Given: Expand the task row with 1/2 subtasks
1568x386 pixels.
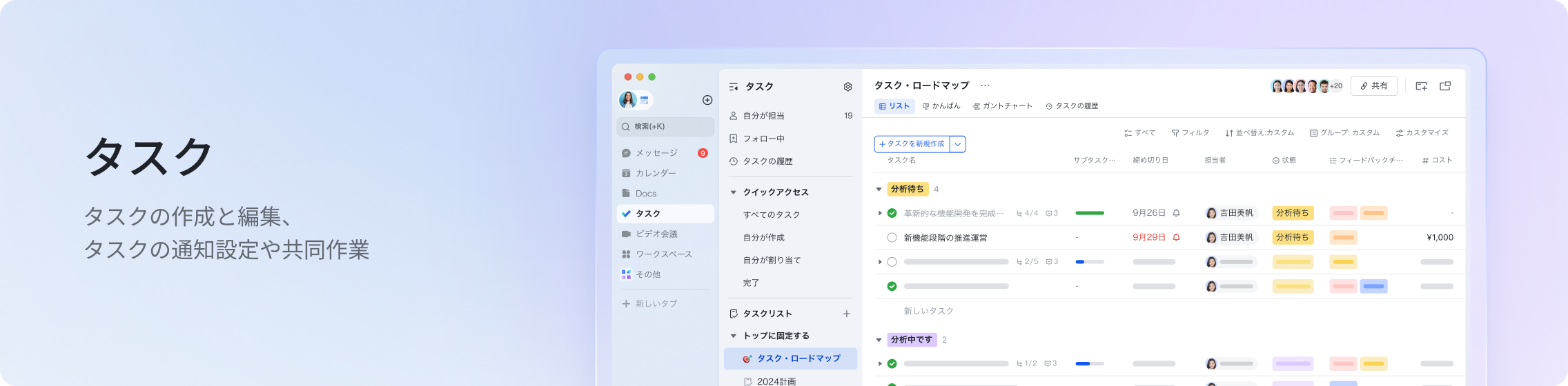Looking at the screenshot, I should point(880,364).
